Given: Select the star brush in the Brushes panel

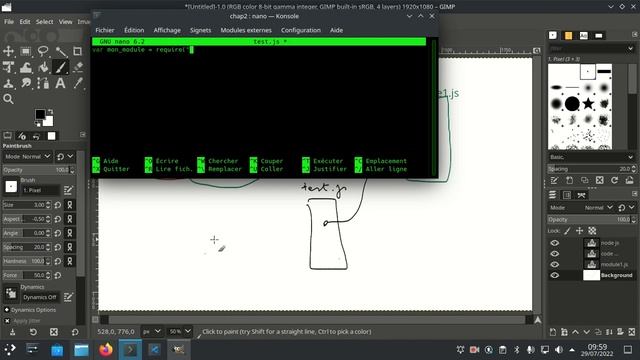Looking at the screenshot, I should coord(588,103).
